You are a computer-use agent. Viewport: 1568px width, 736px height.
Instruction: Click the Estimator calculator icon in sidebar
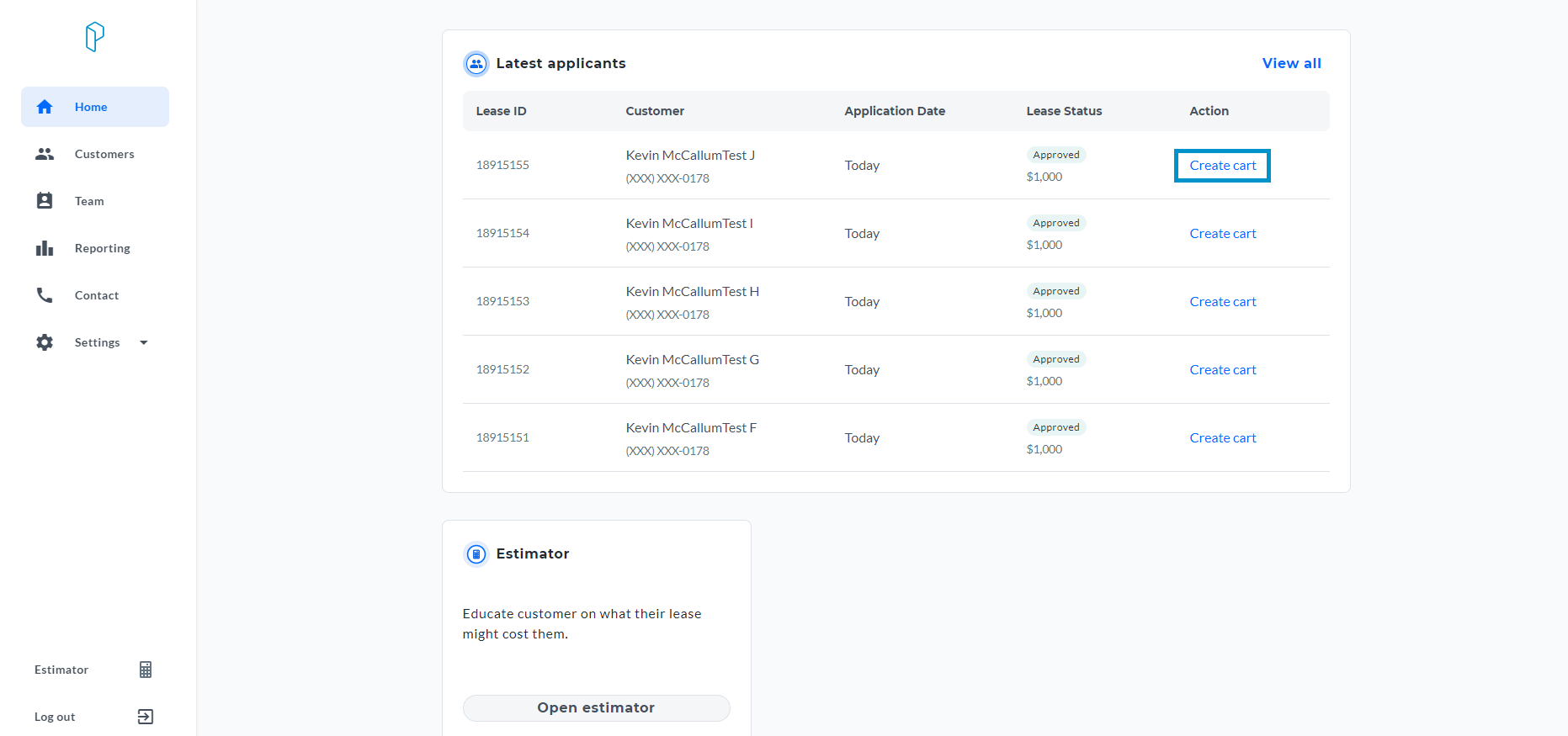[146, 670]
